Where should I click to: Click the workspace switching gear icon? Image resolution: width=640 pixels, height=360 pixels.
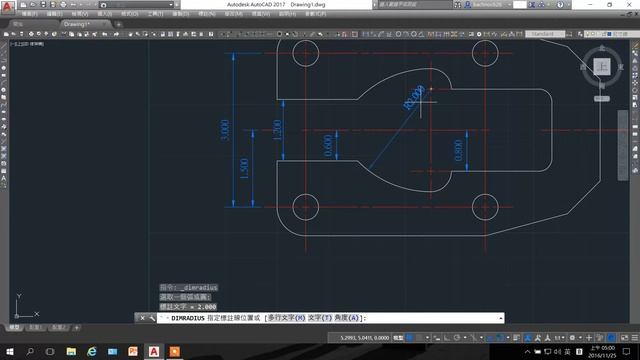(x=572, y=338)
